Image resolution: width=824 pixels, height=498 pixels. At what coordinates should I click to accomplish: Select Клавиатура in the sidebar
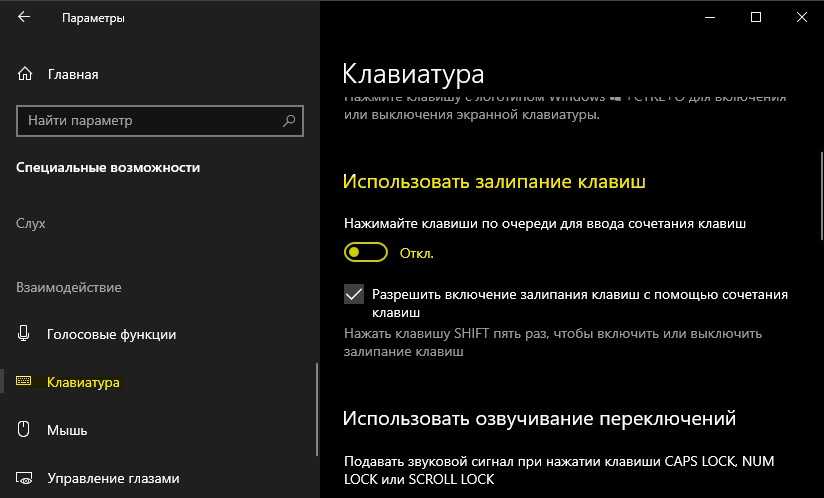coord(83,382)
